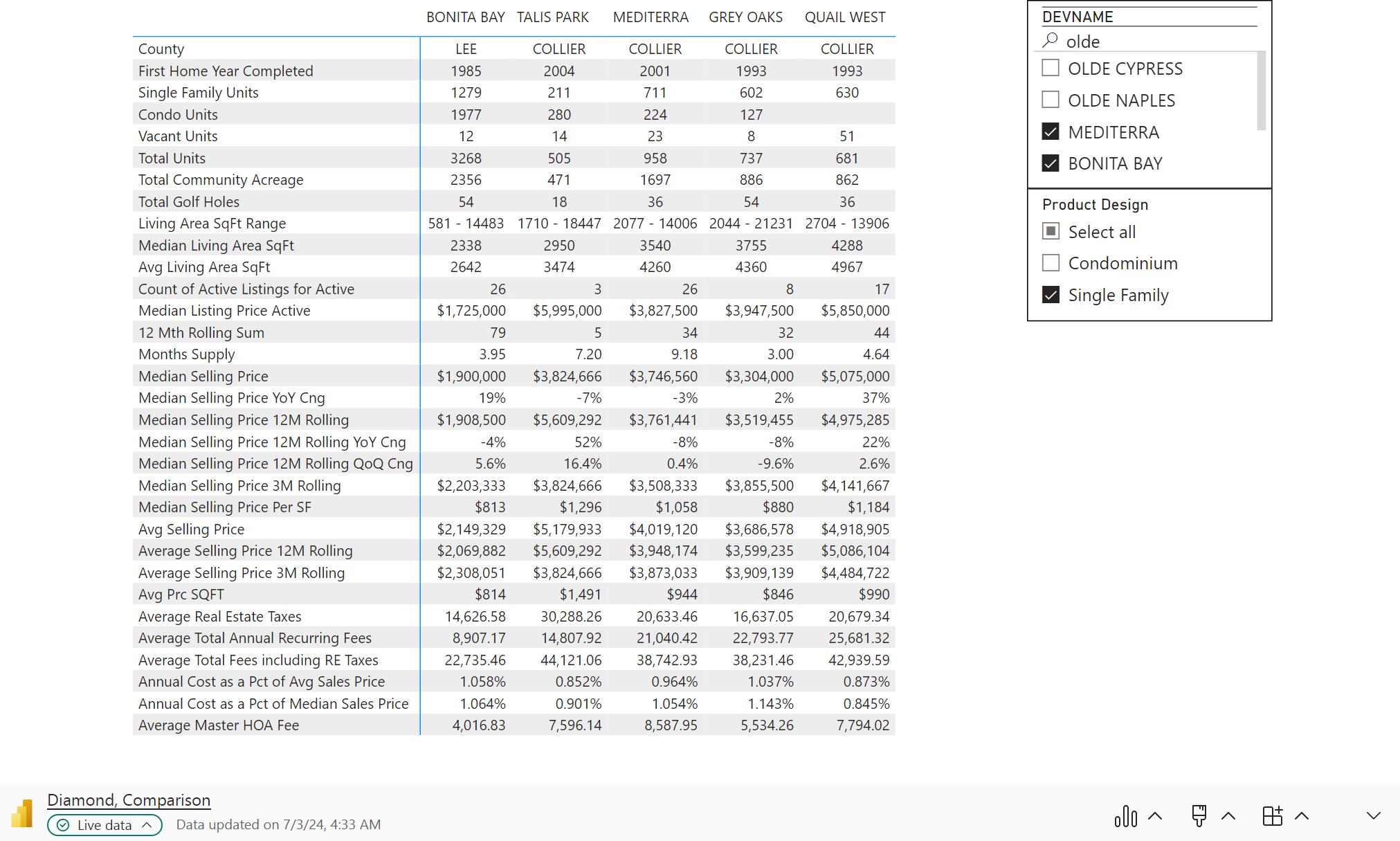The image size is (1400, 841).
Task: Check the Condominium checkbox
Action: pos(1051,263)
